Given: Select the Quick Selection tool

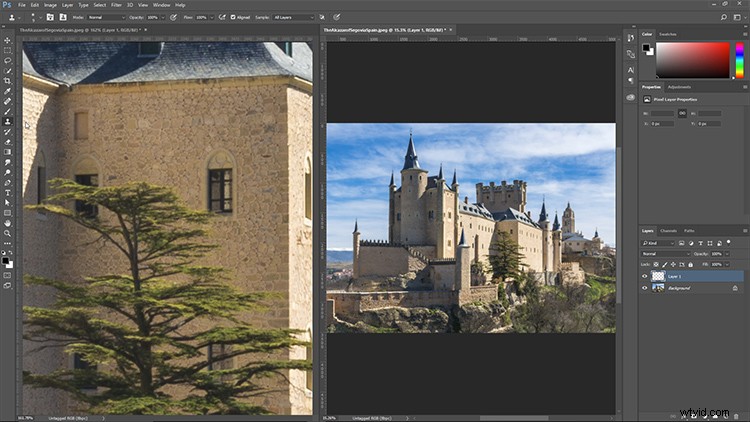Looking at the screenshot, I should (x=7, y=71).
